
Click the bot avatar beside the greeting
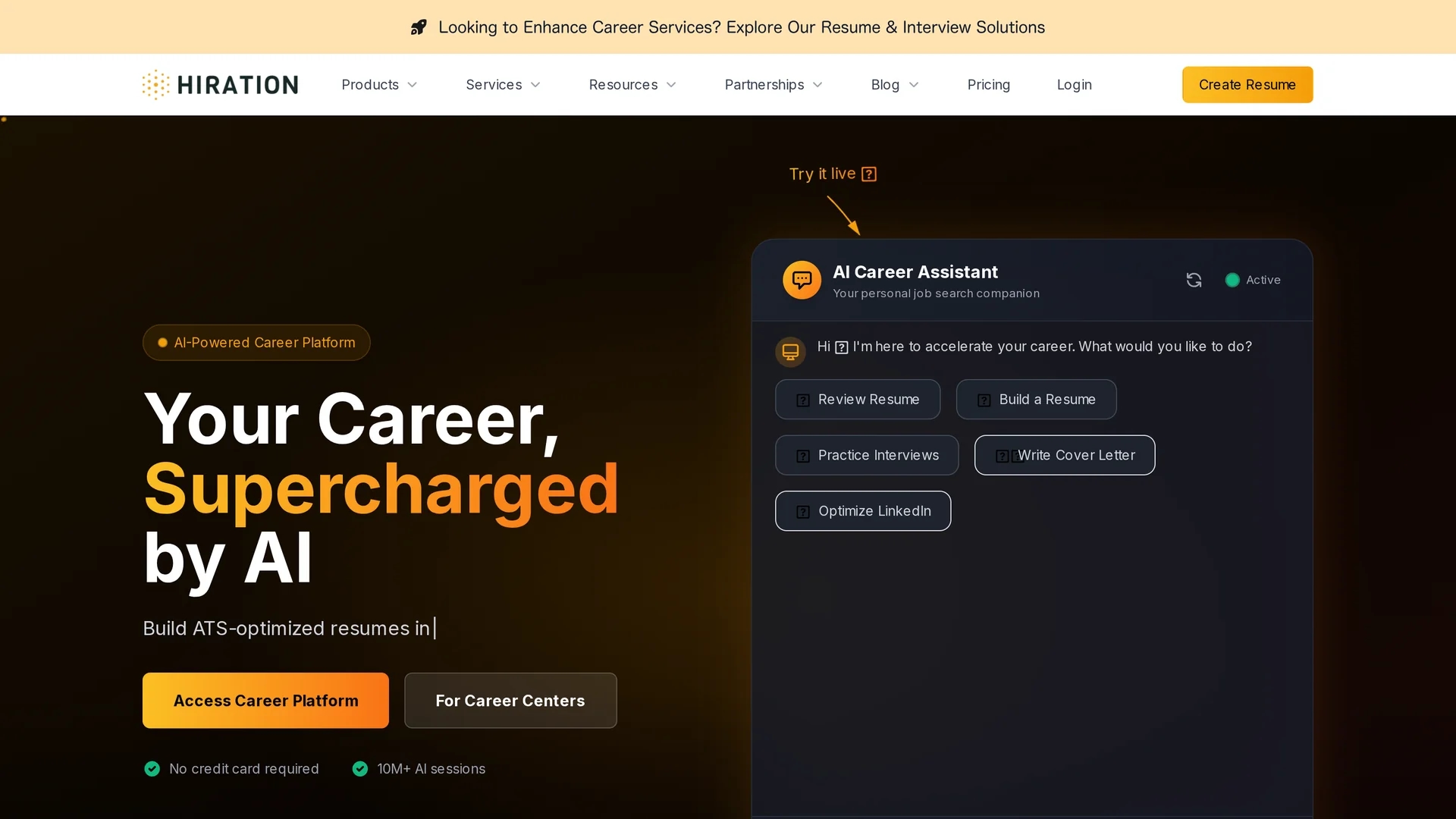tap(790, 352)
